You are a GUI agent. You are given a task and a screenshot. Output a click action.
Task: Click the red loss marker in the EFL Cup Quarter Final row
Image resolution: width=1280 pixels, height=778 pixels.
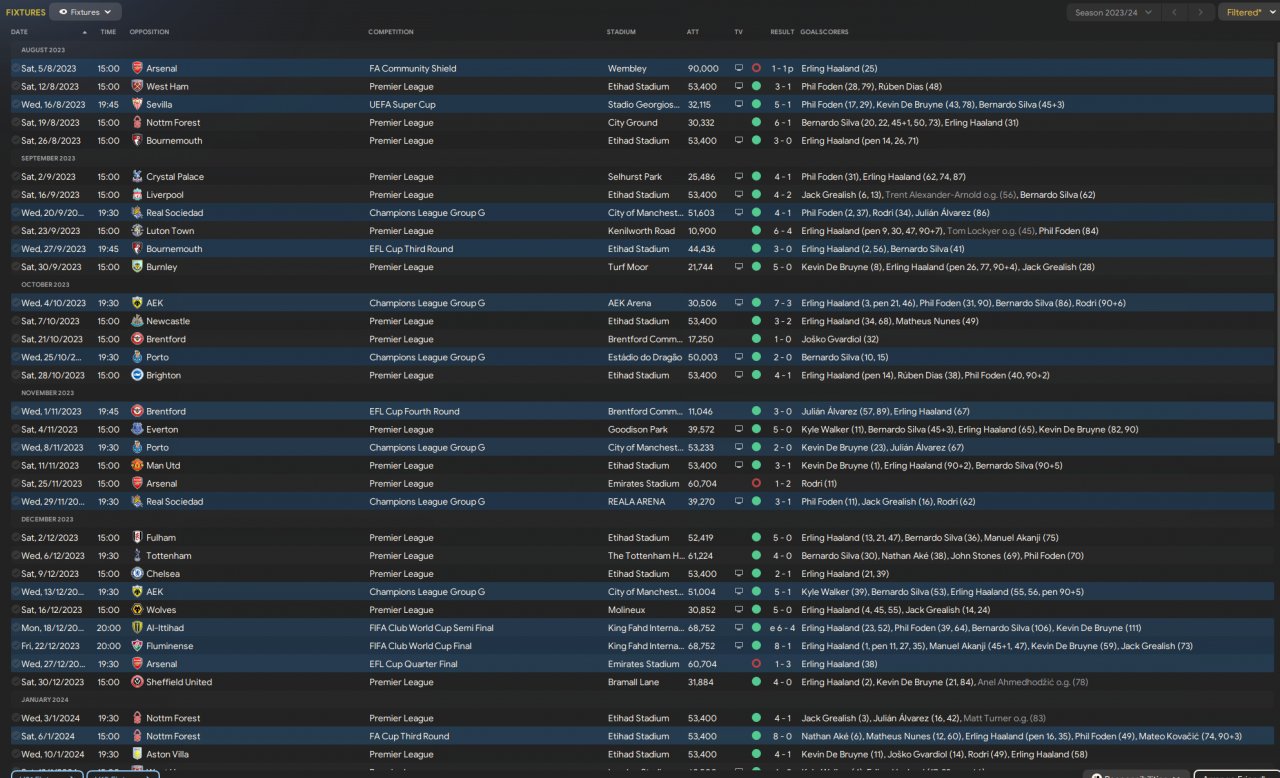coord(756,663)
